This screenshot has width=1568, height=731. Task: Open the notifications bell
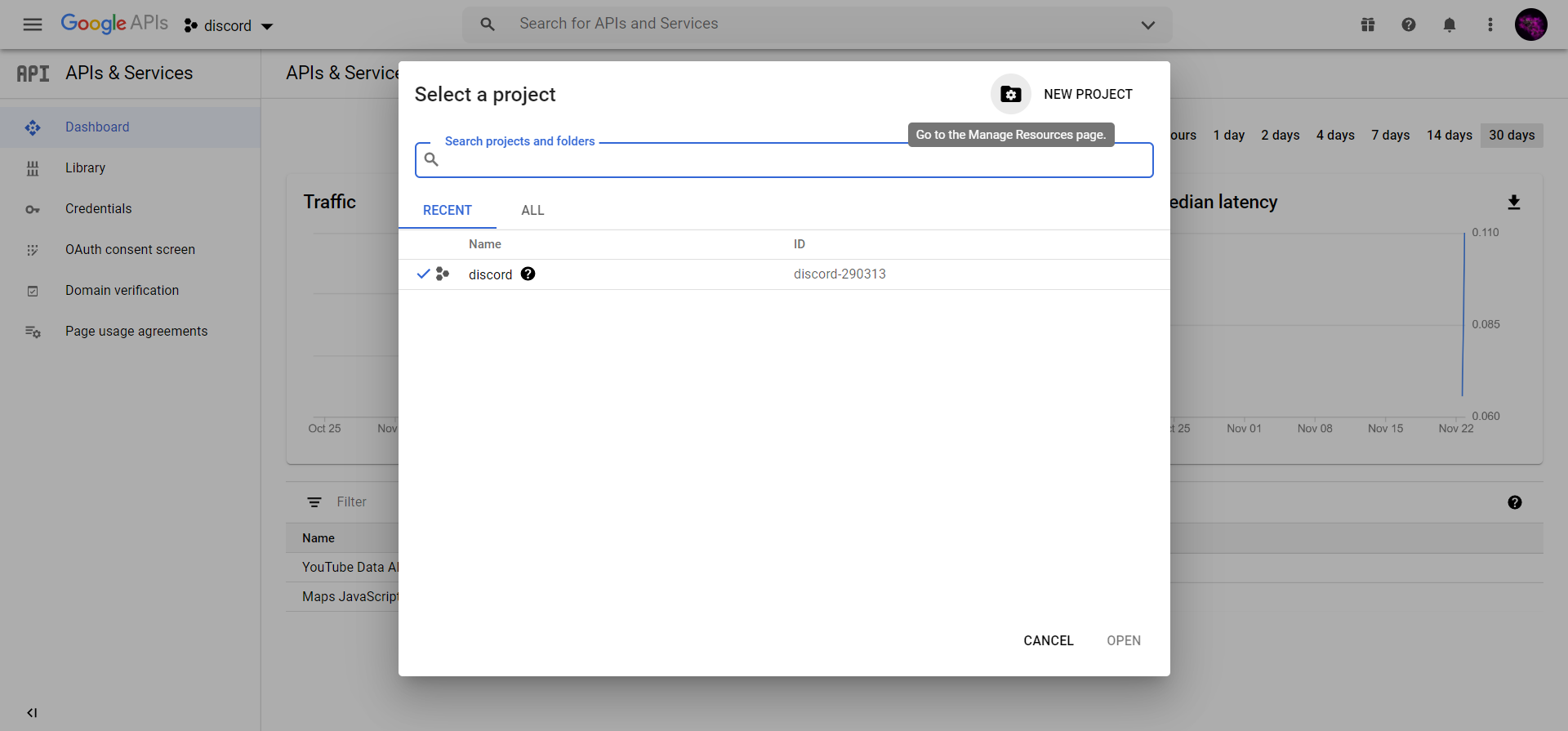pyautogui.click(x=1450, y=25)
